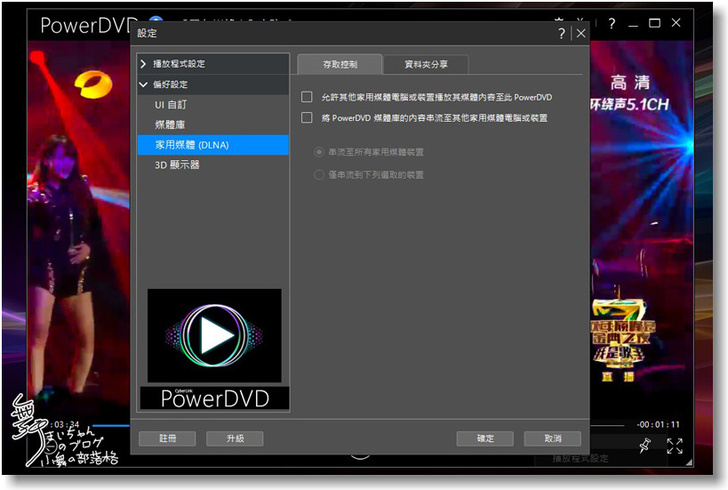The image size is (728, 490).
Task: Select 串流至所有家用媒體裝置 radio option
Action: 319,152
